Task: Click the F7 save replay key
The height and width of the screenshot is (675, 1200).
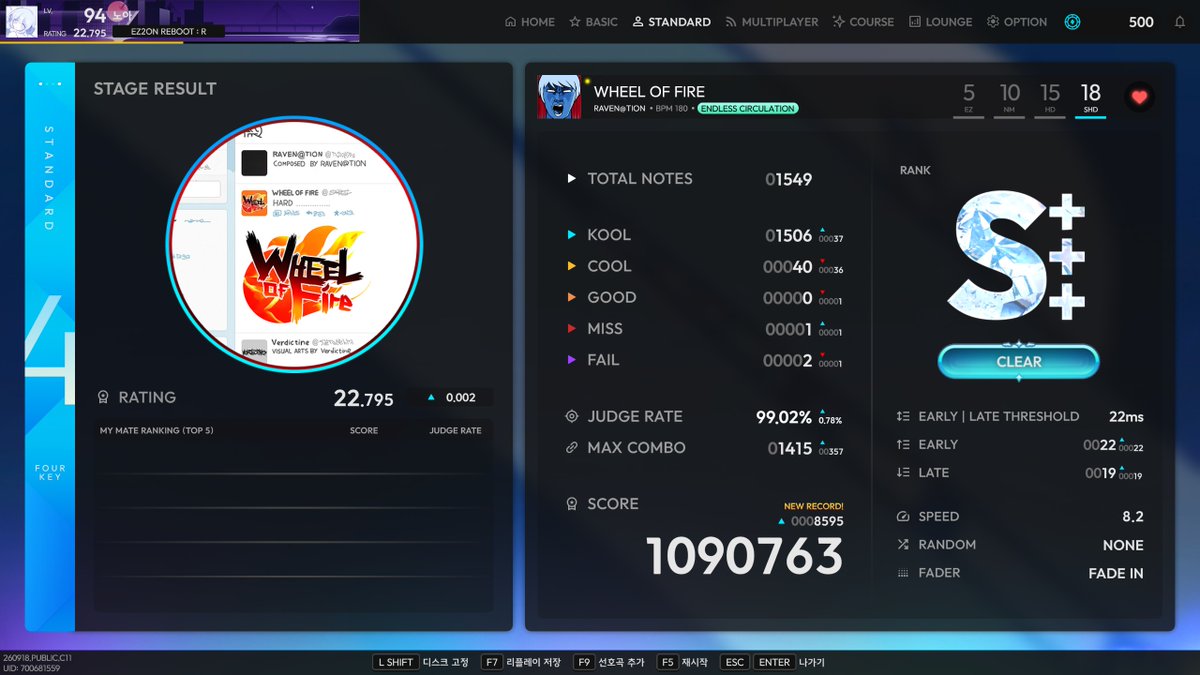Action: pos(492,662)
